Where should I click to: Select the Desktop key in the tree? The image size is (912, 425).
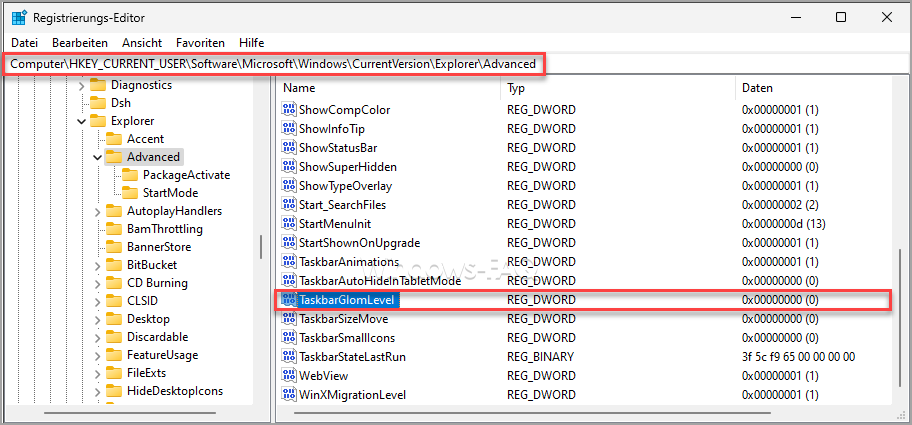click(148, 319)
